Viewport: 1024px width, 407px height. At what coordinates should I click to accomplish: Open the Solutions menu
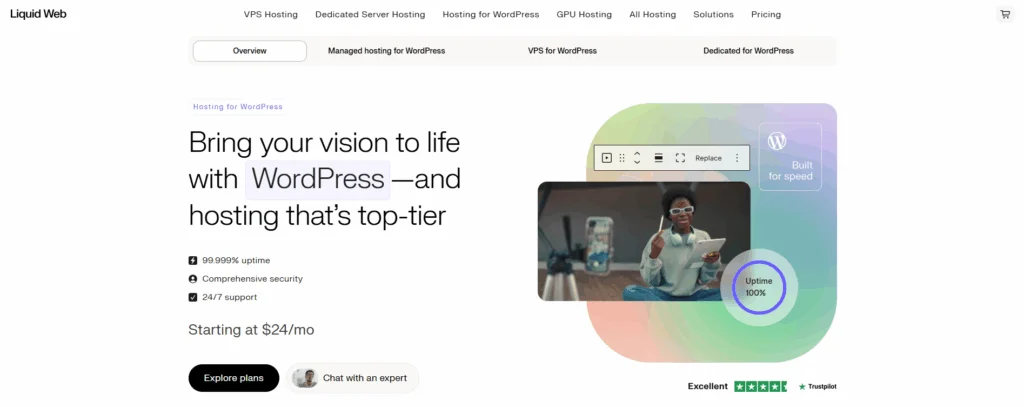pyautogui.click(x=713, y=14)
